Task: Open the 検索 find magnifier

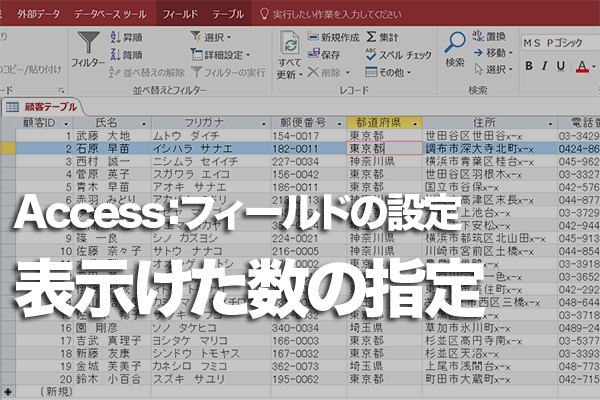Action: coord(455,50)
